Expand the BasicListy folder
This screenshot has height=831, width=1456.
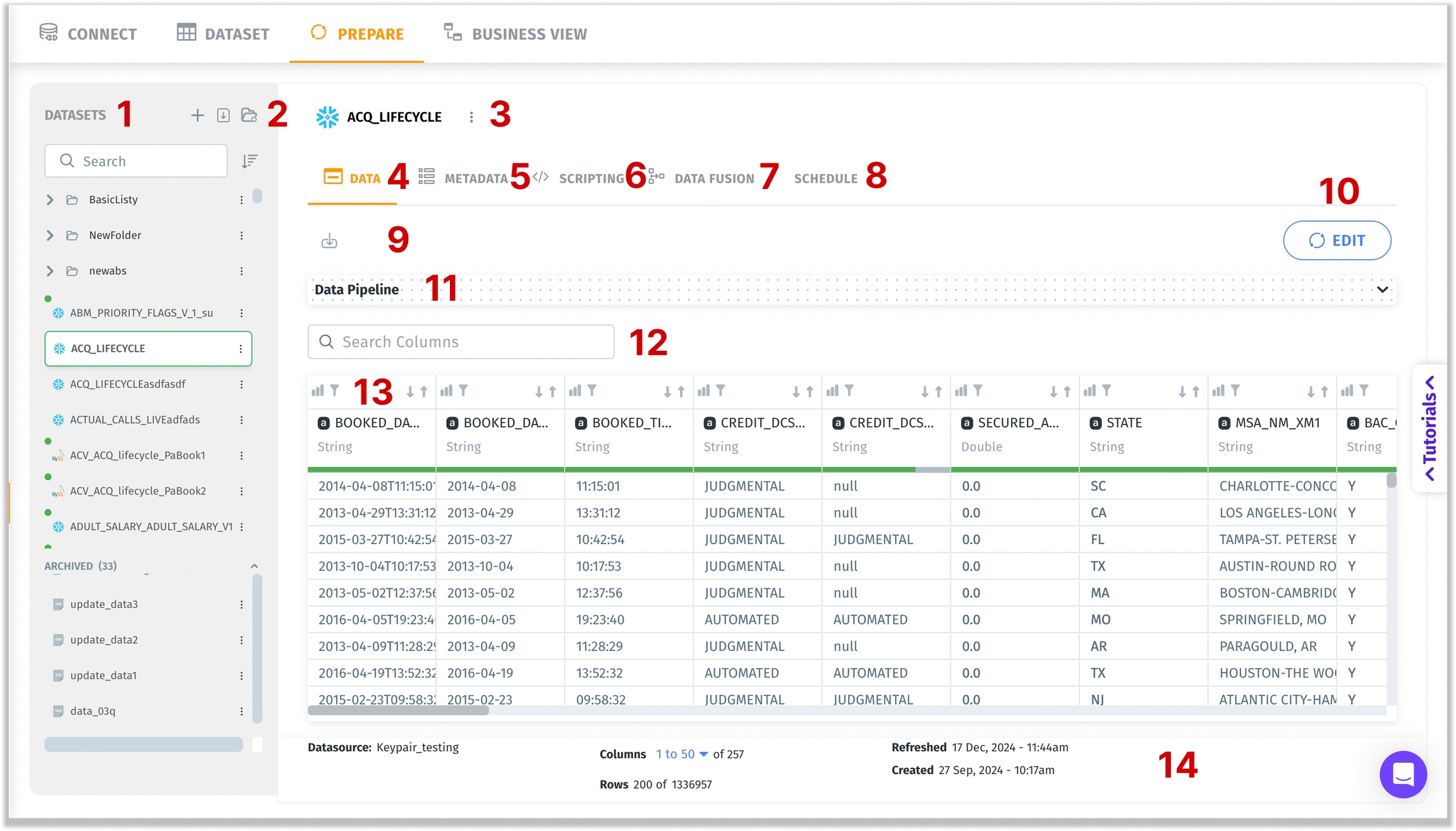tap(50, 200)
